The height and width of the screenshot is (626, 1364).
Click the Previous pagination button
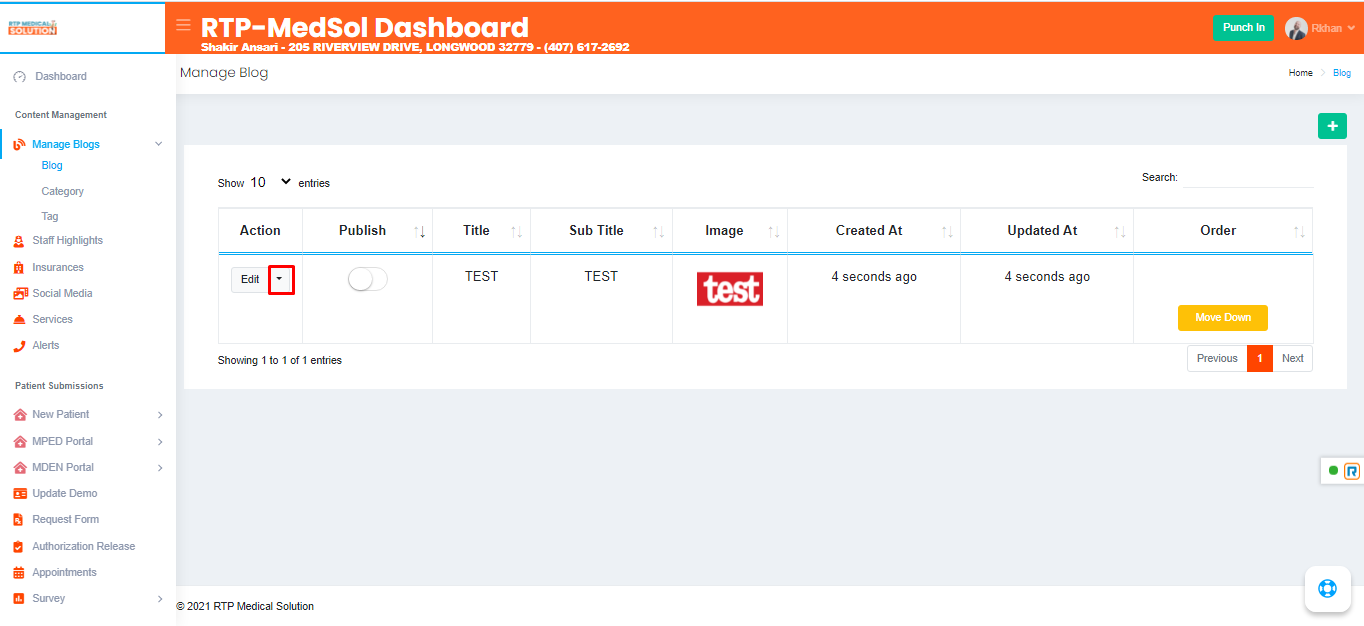[1217, 359]
